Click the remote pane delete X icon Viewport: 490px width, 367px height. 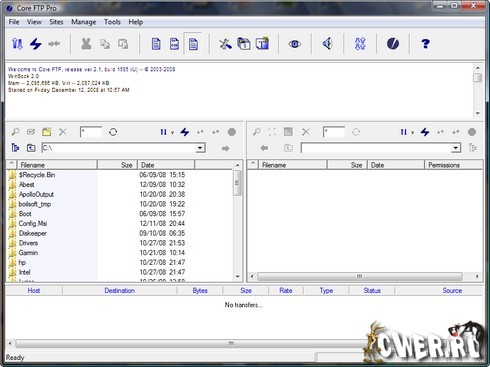point(306,132)
